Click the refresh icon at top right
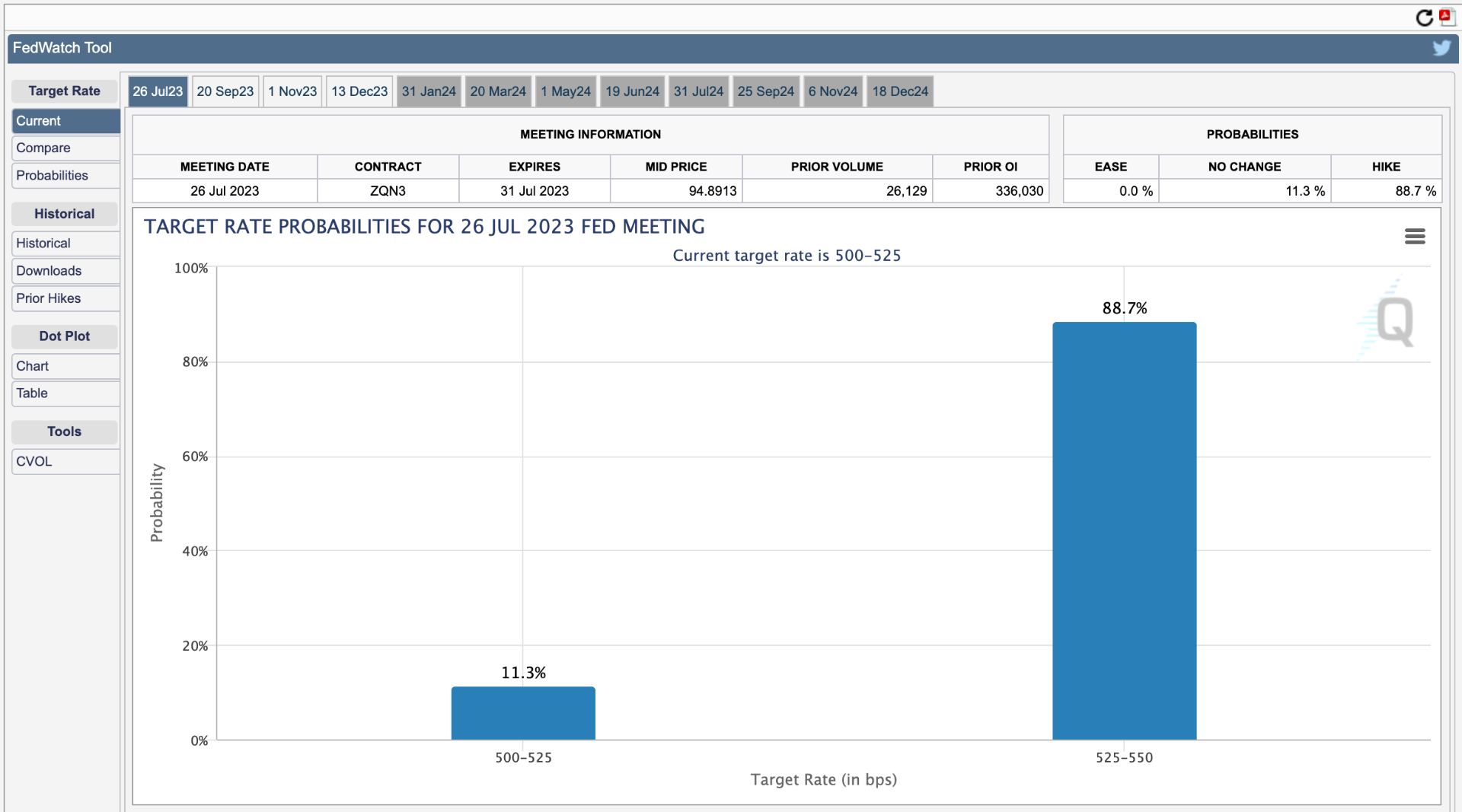Image resolution: width=1462 pixels, height=812 pixels. [x=1424, y=18]
